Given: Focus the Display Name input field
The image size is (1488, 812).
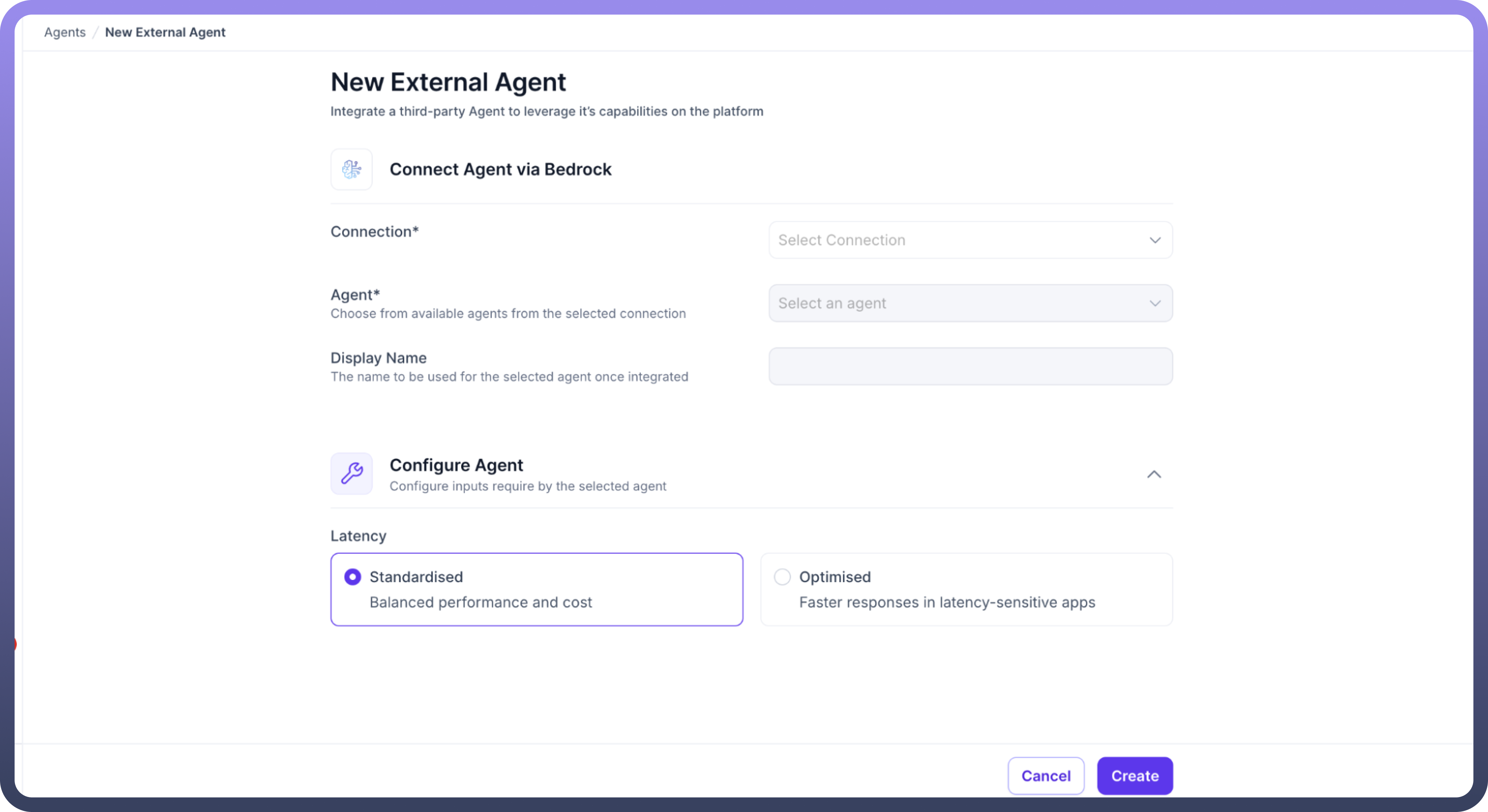Looking at the screenshot, I should point(971,366).
